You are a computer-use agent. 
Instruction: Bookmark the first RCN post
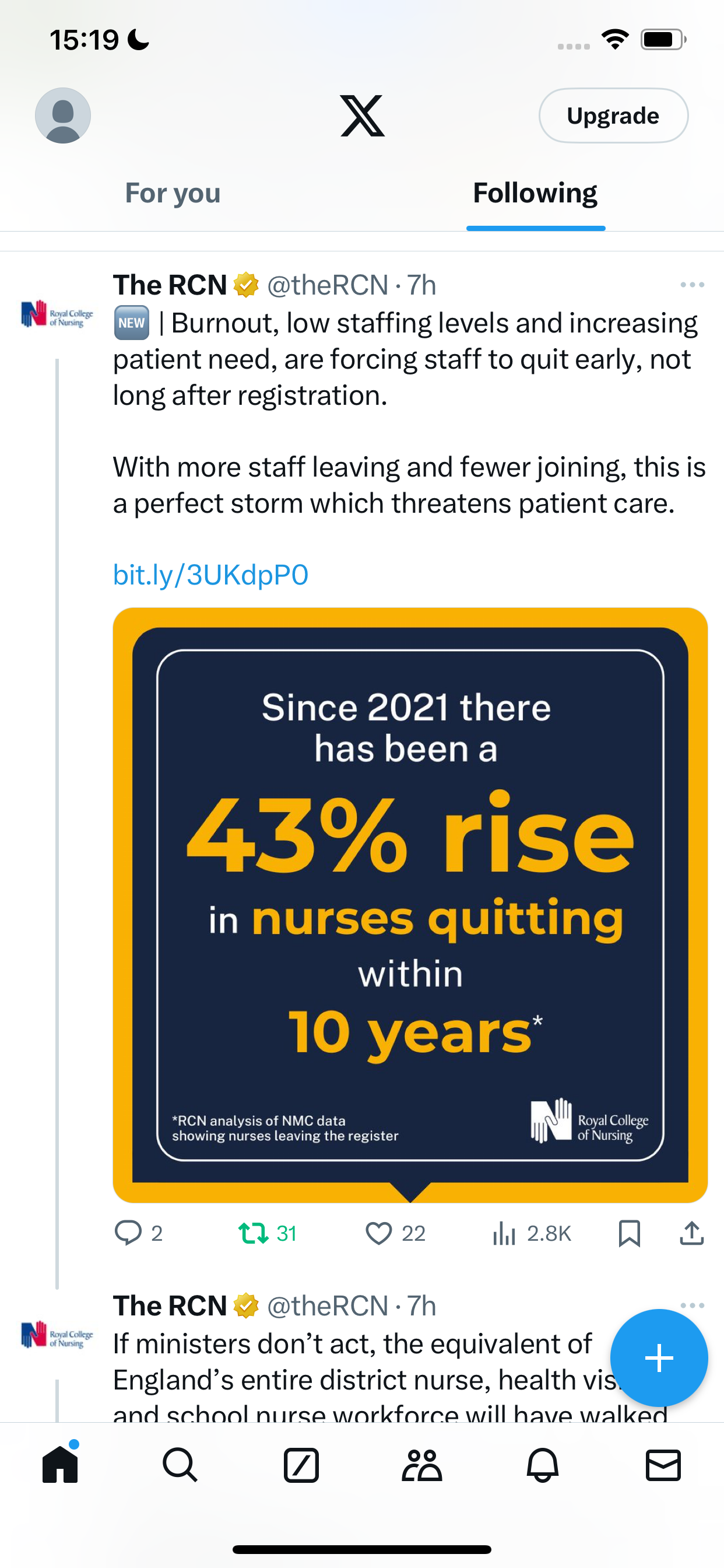click(629, 1233)
